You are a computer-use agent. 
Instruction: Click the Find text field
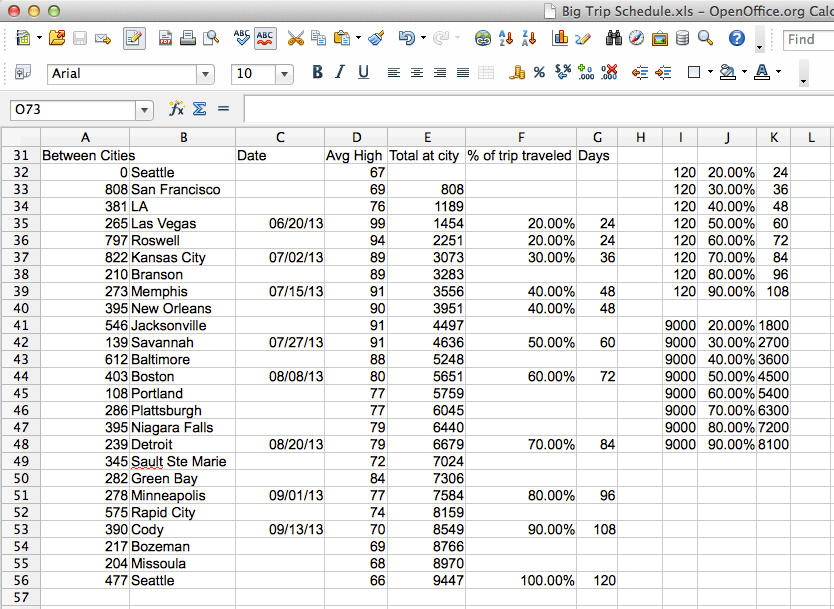click(x=808, y=39)
